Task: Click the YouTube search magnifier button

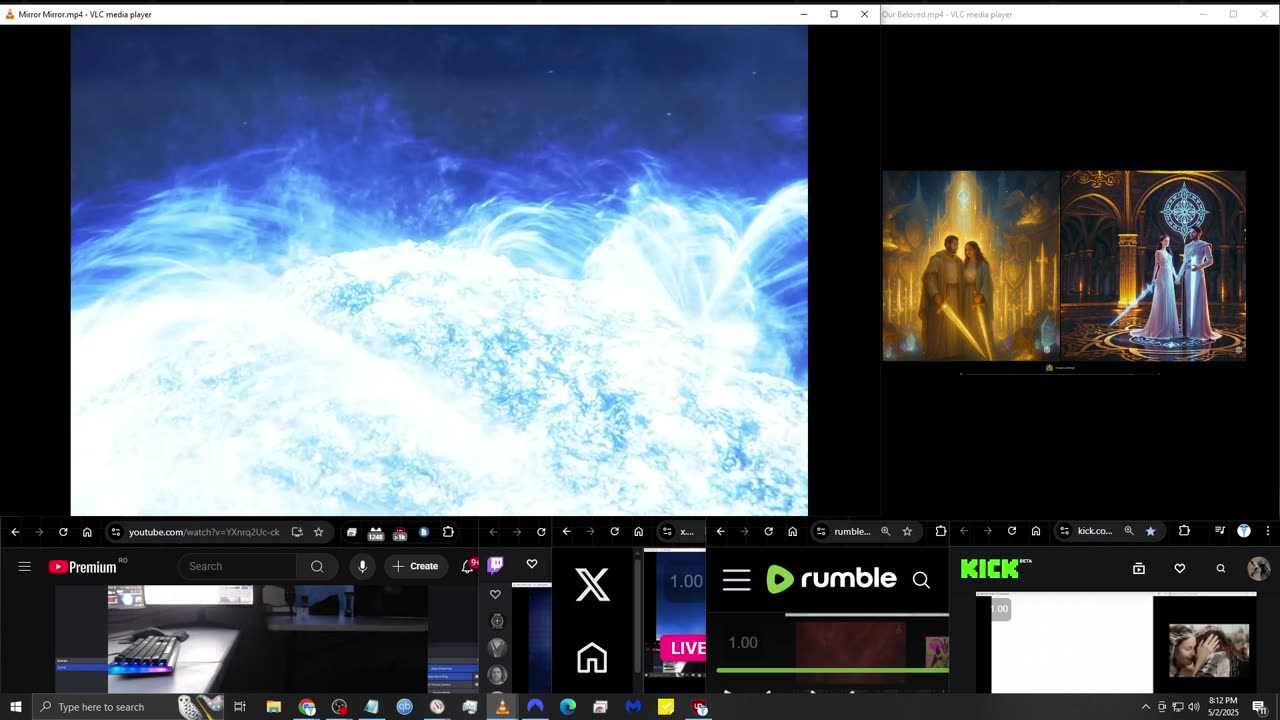Action: [317, 566]
